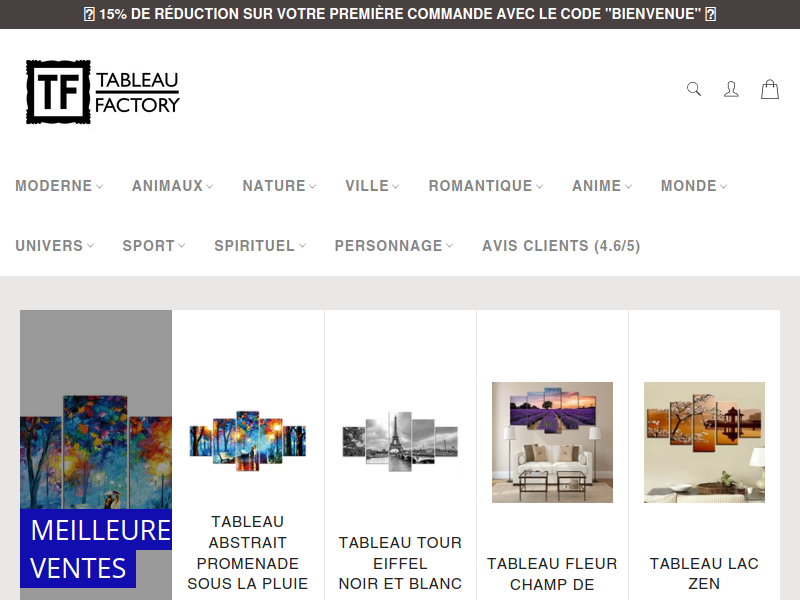Open the Meilleure Ventes collection tile
The width and height of the screenshot is (800, 600).
(x=96, y=455)
